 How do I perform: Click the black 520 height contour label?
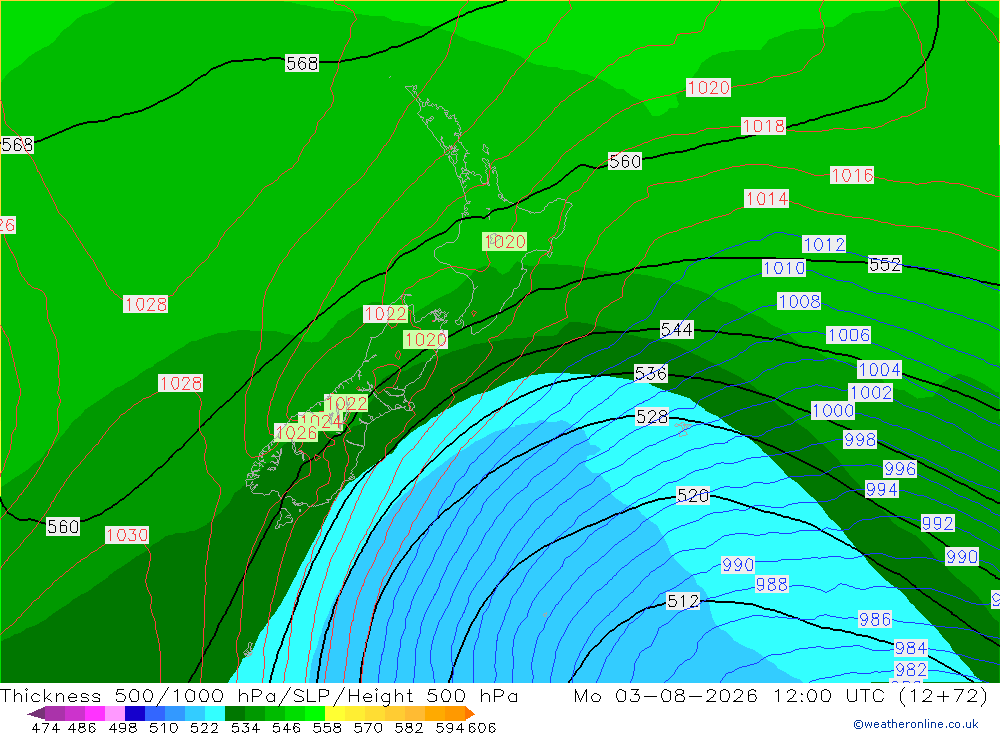click(693, 496)
